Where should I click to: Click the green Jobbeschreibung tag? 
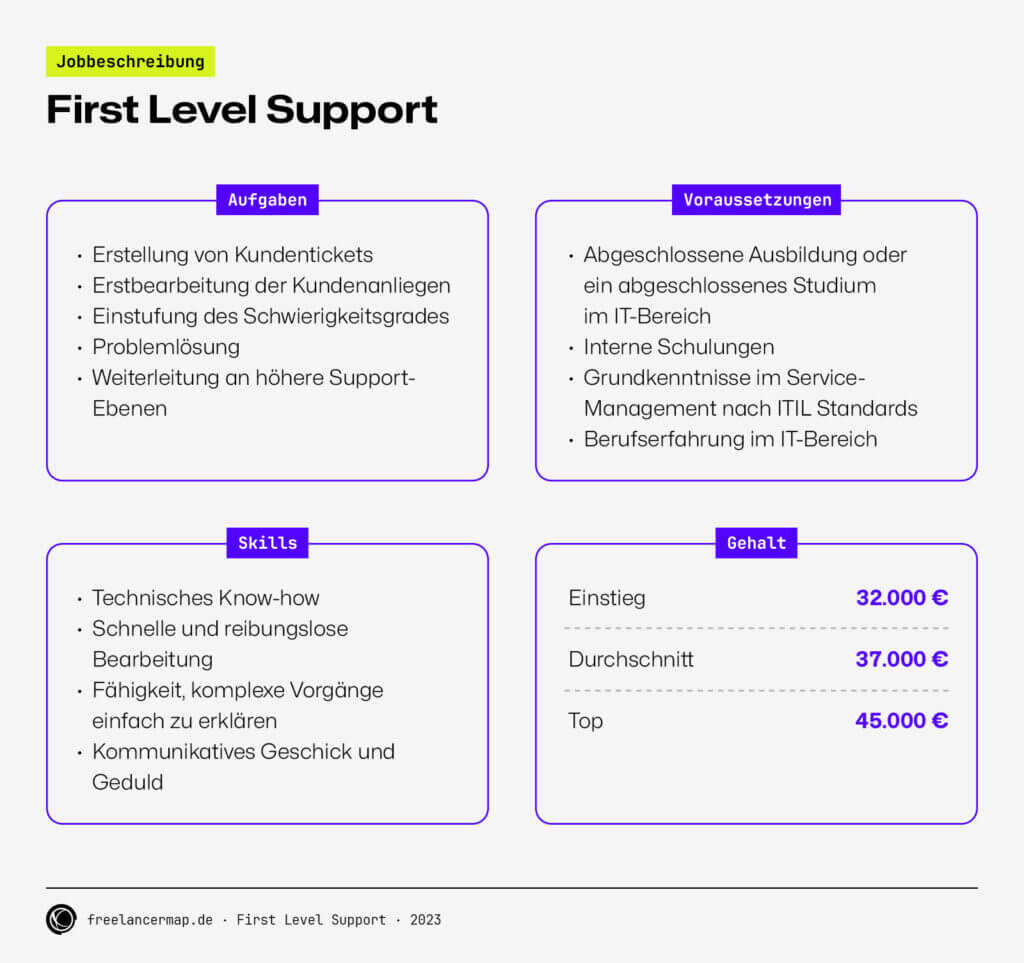pyautogui.click(x=130, y=62)
